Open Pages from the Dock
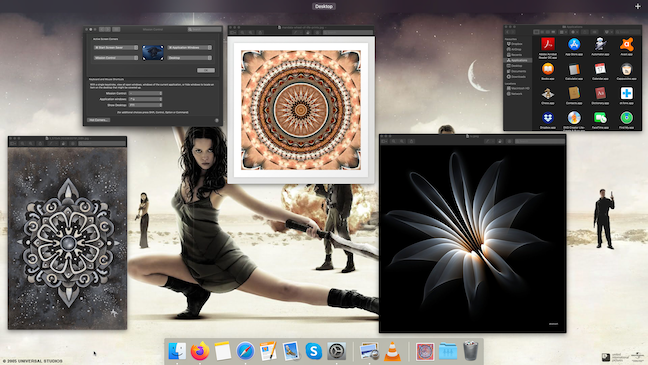The image size is (648, 365). point(268,351)
